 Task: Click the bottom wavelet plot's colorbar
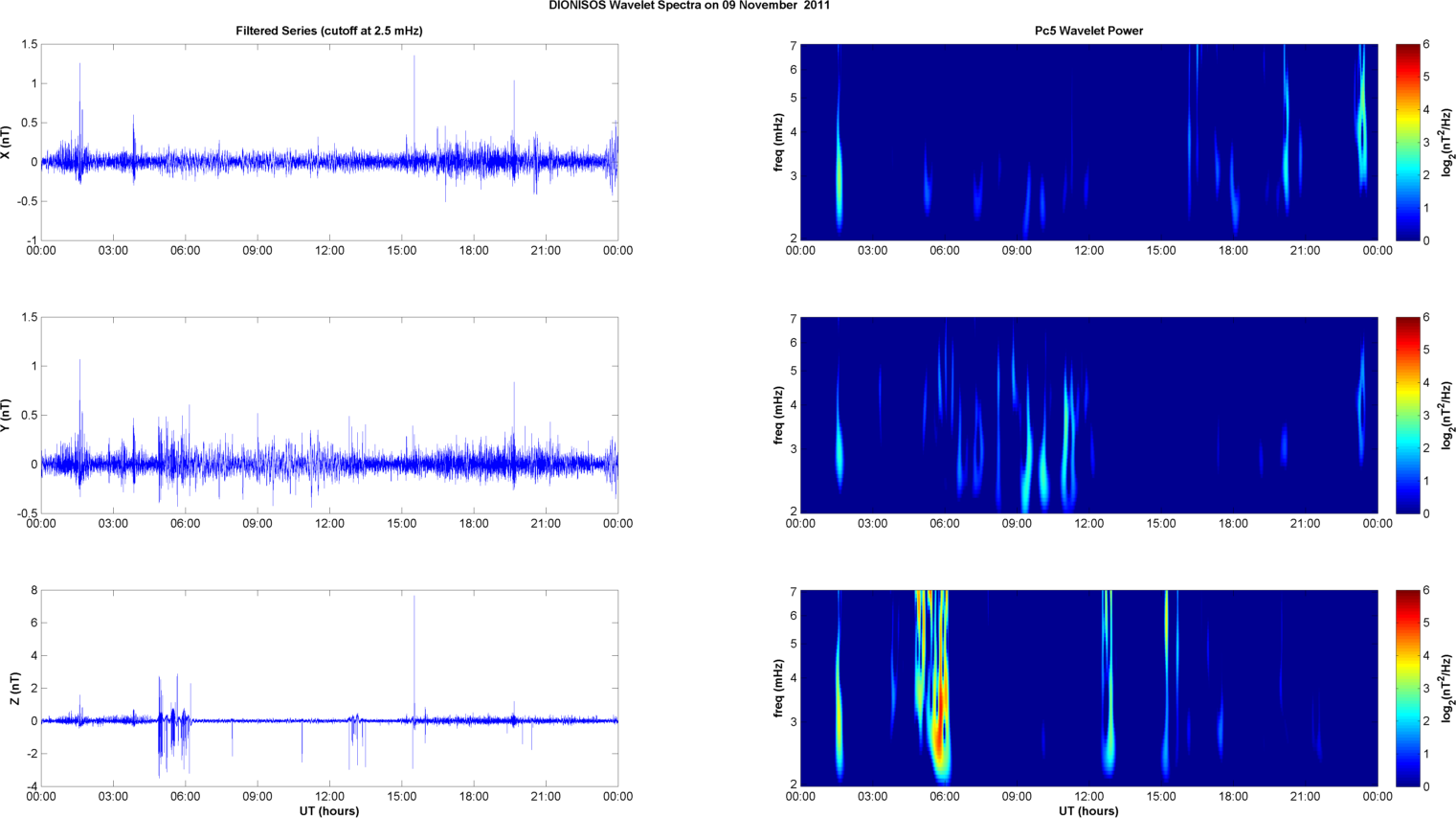(x=1407, y=688)
